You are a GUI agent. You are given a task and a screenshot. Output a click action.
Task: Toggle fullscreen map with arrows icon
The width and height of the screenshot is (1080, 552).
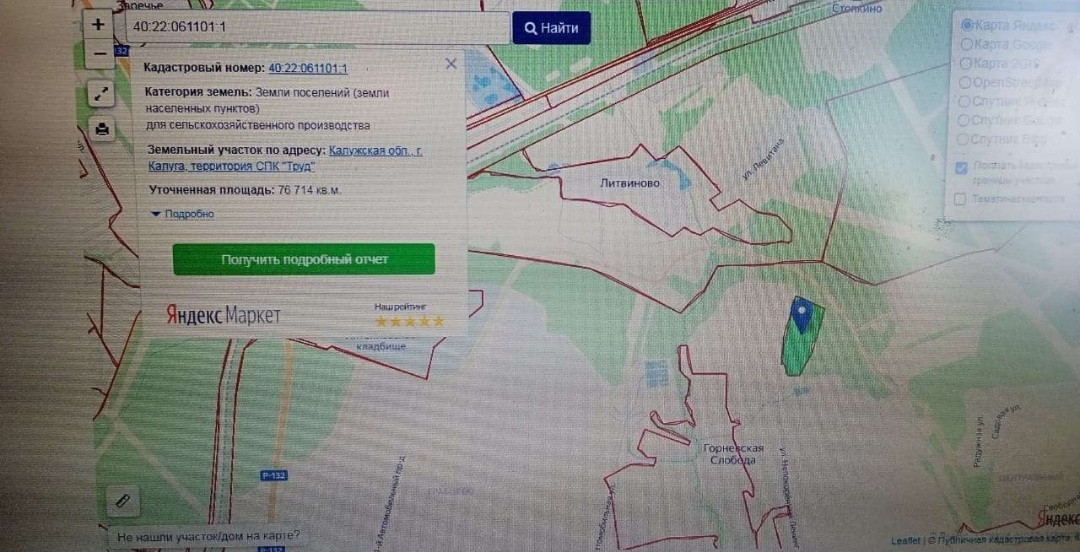[x=102, y=94]
